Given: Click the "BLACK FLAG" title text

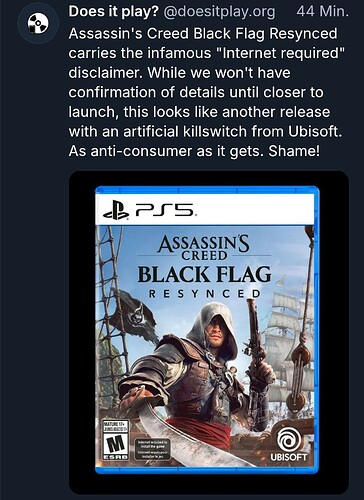Looking at the screenshot, I should coord(204,274).
